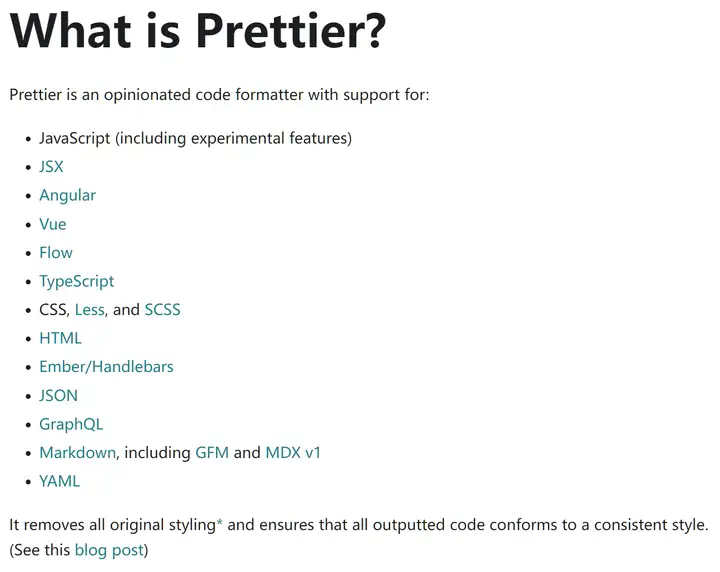Click the JavaScript list item text
Image resolution: width=720 pixels, height=572 pixels.
195,138
